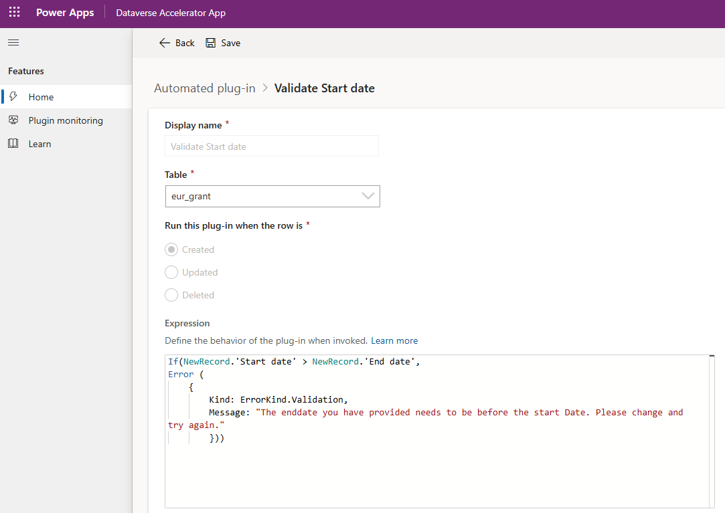Click the breadcrumb chevron separator

(265, 88)
